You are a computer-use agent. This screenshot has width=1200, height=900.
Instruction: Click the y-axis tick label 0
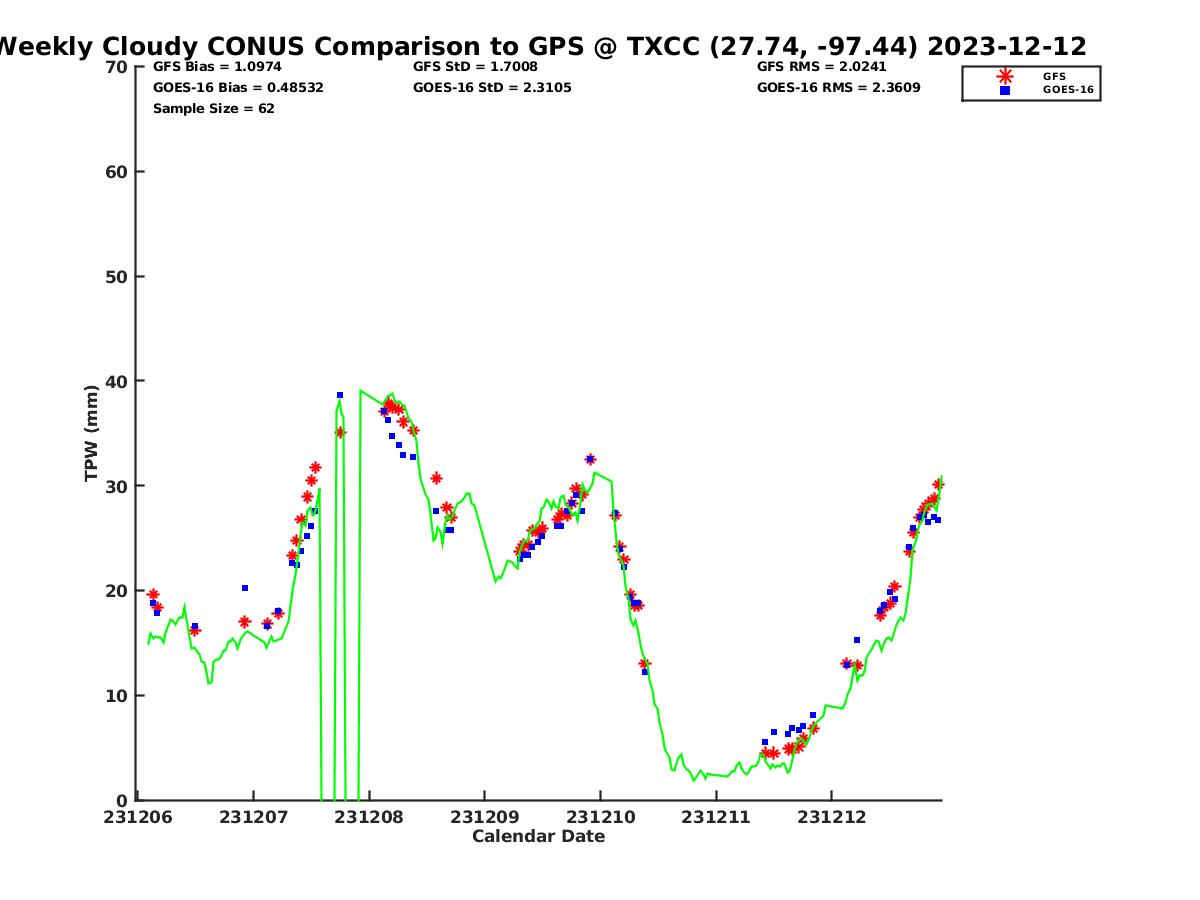point(122,800)
